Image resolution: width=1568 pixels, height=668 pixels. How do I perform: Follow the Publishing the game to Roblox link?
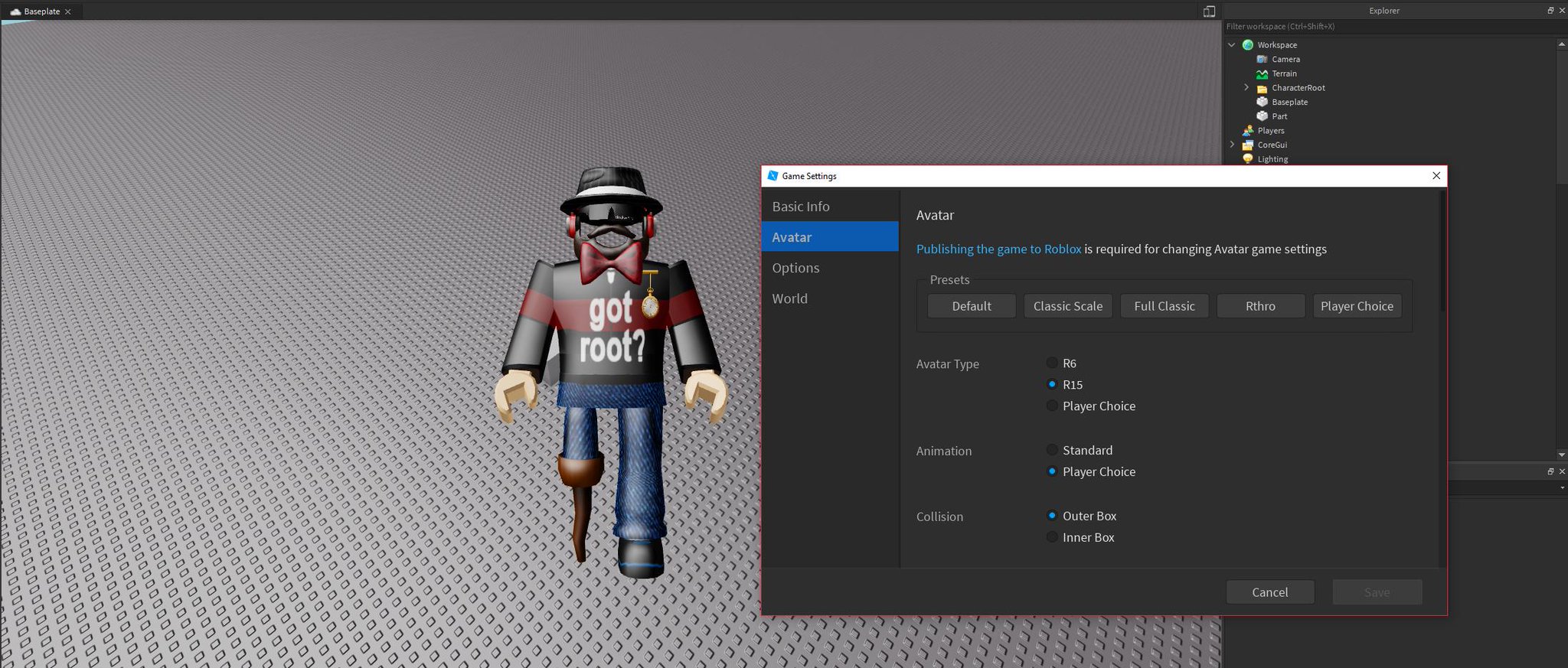(x=999, y=249)
